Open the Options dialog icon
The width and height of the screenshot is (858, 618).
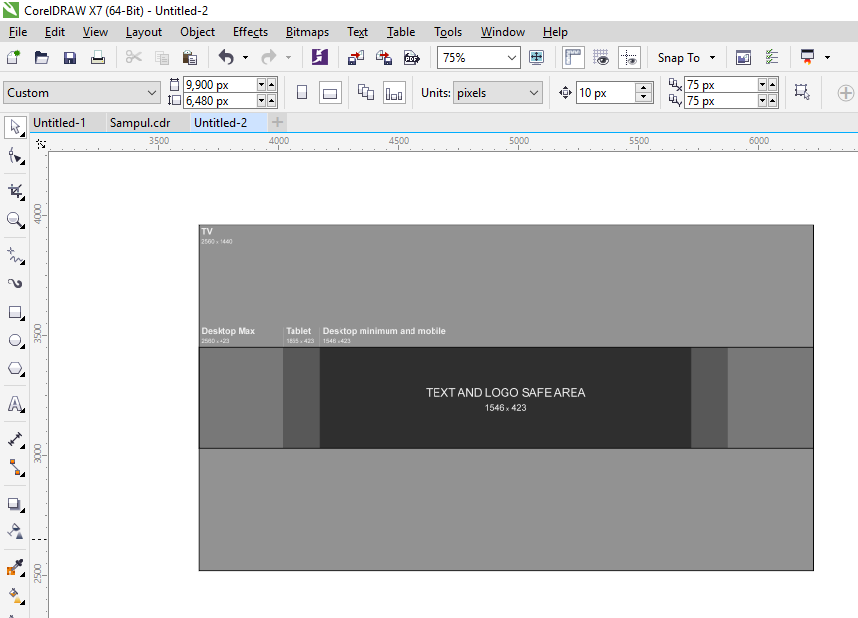click(772, 57)
